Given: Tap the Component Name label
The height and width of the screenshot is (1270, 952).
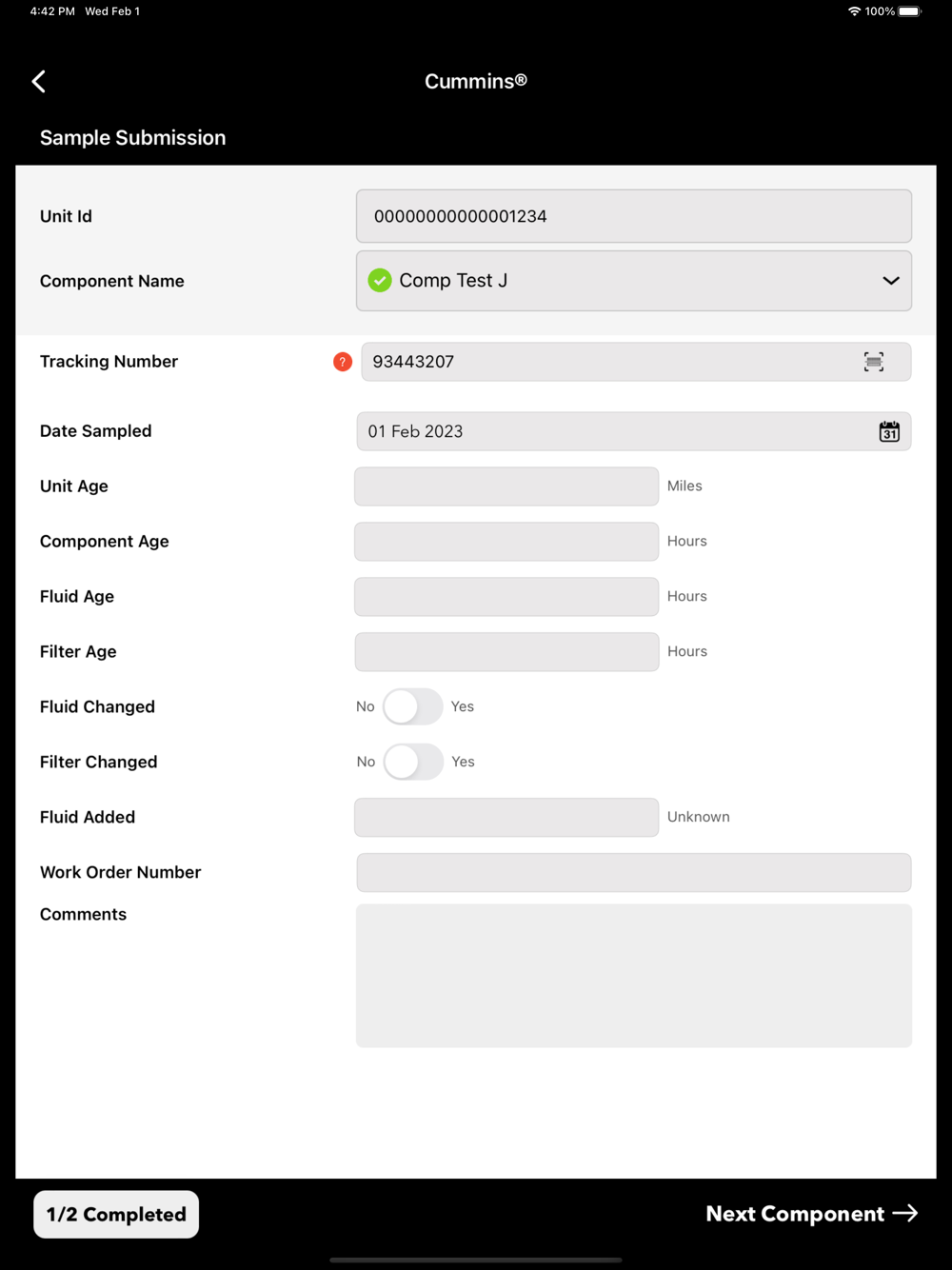Looking at the screenshot, I should [112, 281].
